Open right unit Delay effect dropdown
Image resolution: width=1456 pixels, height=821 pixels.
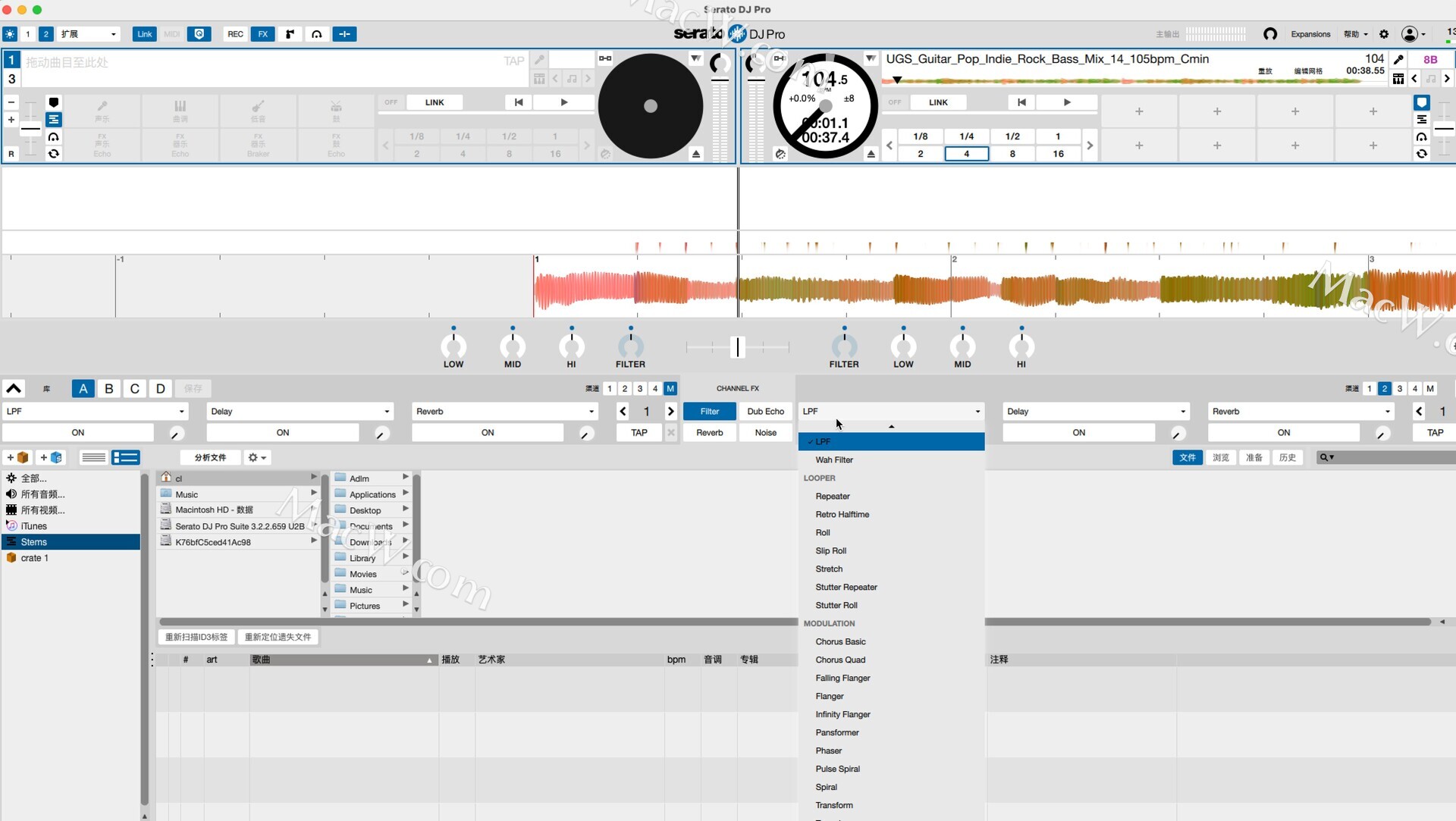point(1096,412)
